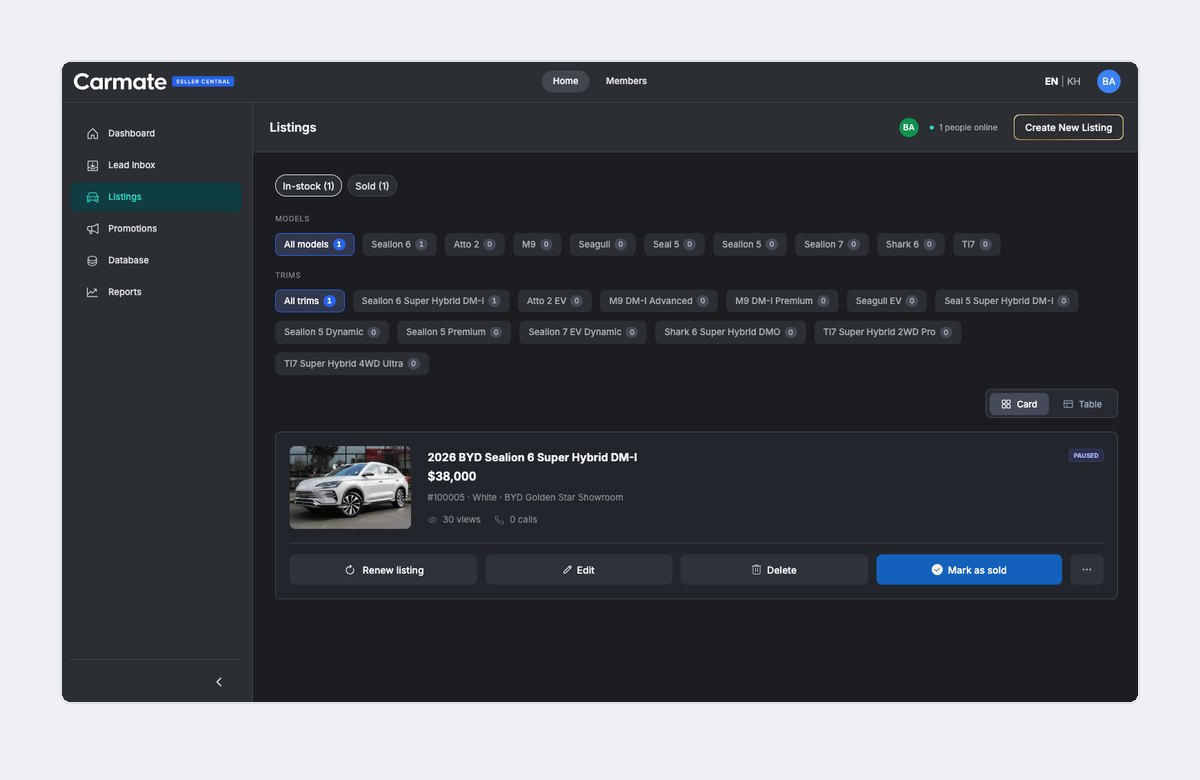This screenshot has height=780, width=1200.
Task: Filter models by Sealion 6
Action: (399, 244)
